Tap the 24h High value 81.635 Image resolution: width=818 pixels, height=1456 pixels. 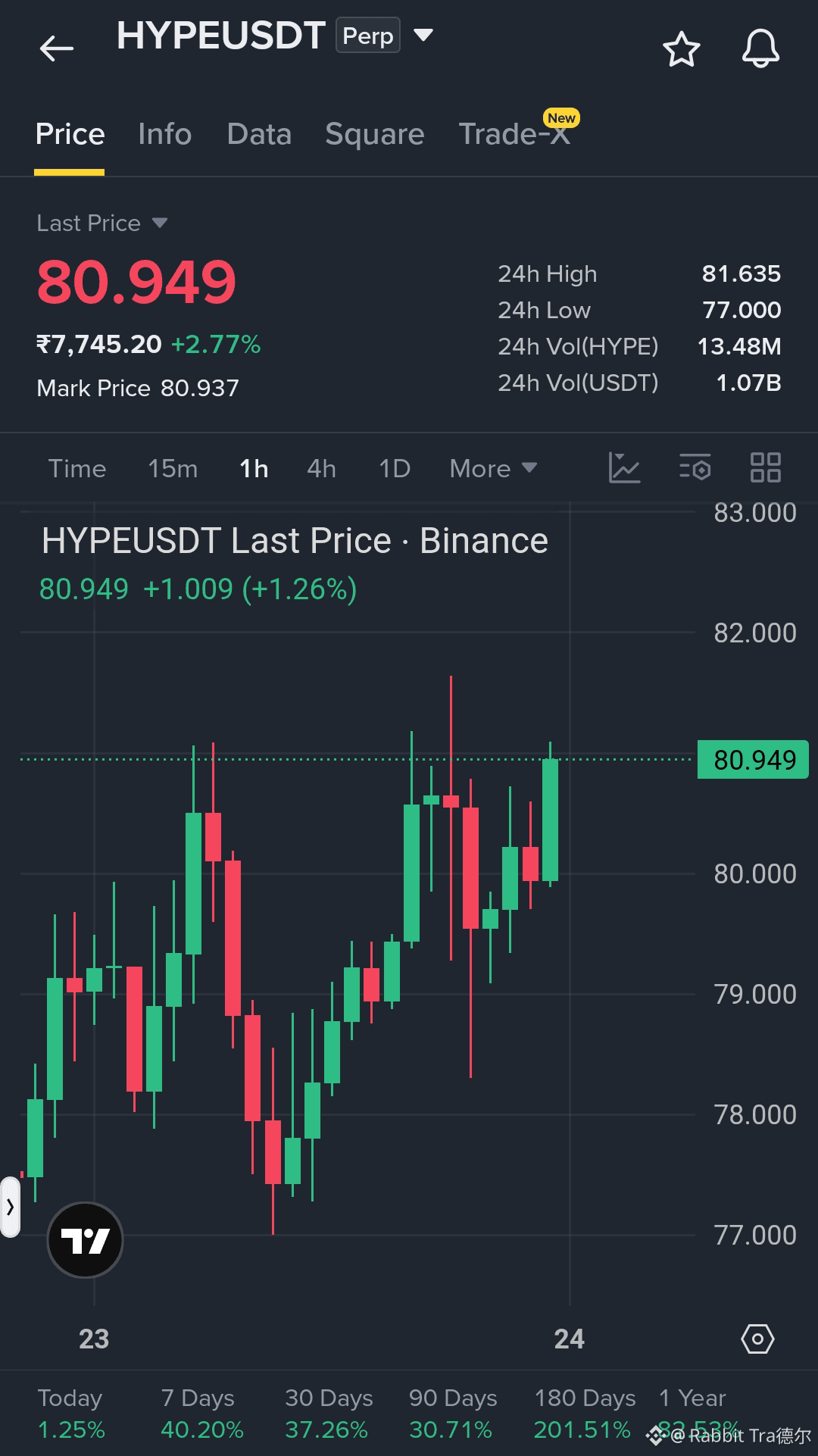pos(741,273)
